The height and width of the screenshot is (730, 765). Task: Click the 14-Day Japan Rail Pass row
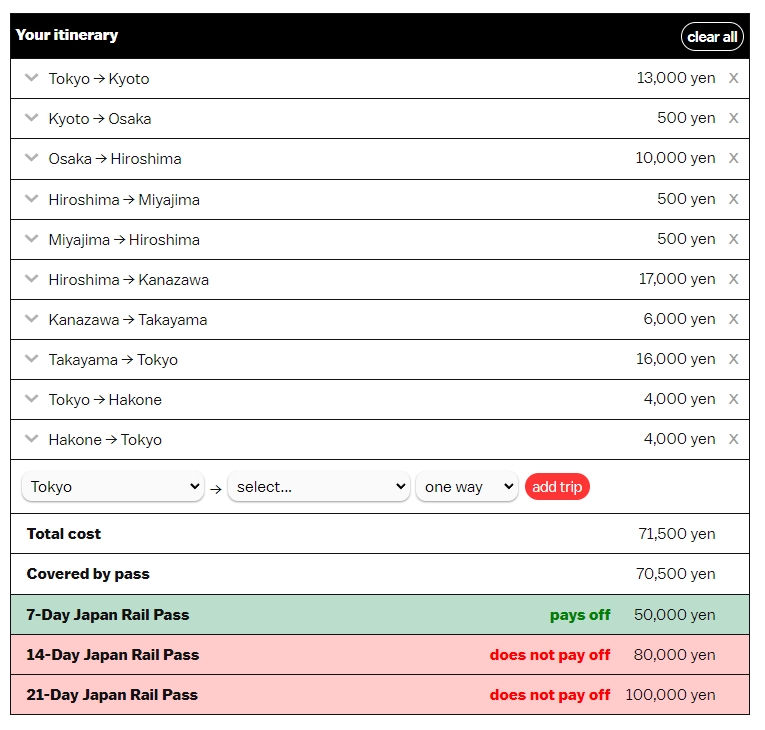(380, 655)
